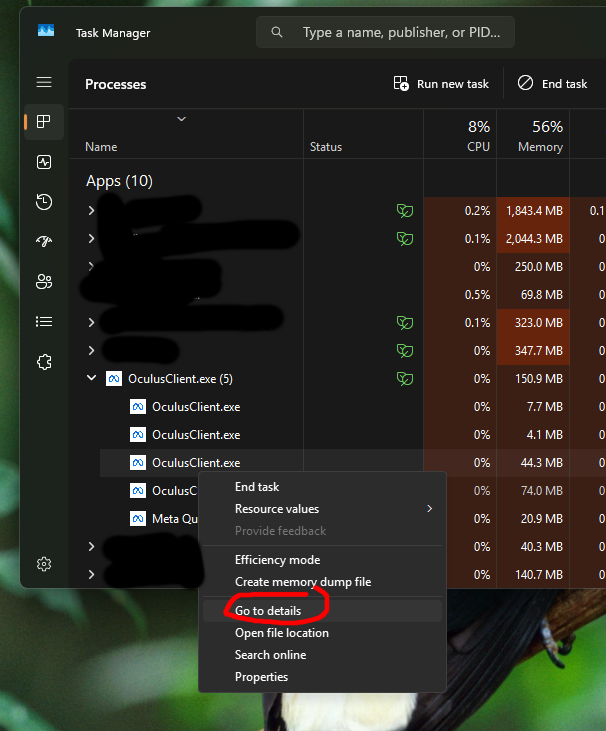Open App history sidebar icon

tap(43, 202)
